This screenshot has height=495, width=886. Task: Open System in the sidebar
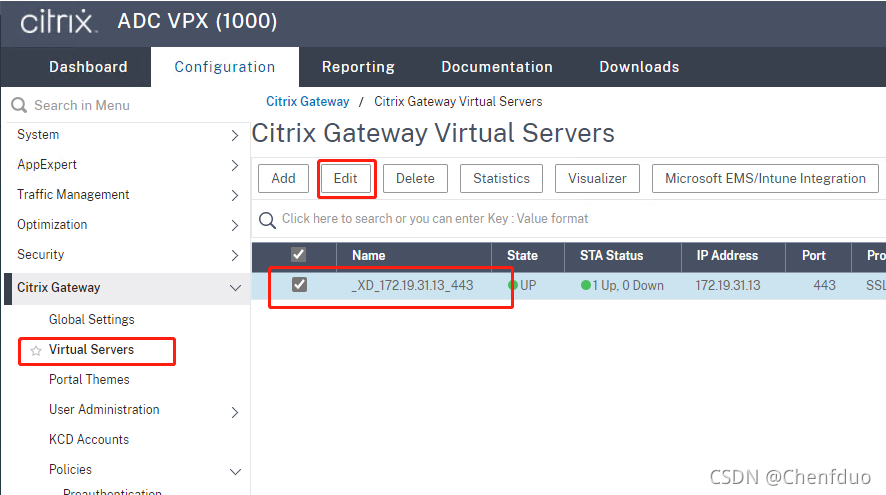pyautogui.click(x=38, y=134)
